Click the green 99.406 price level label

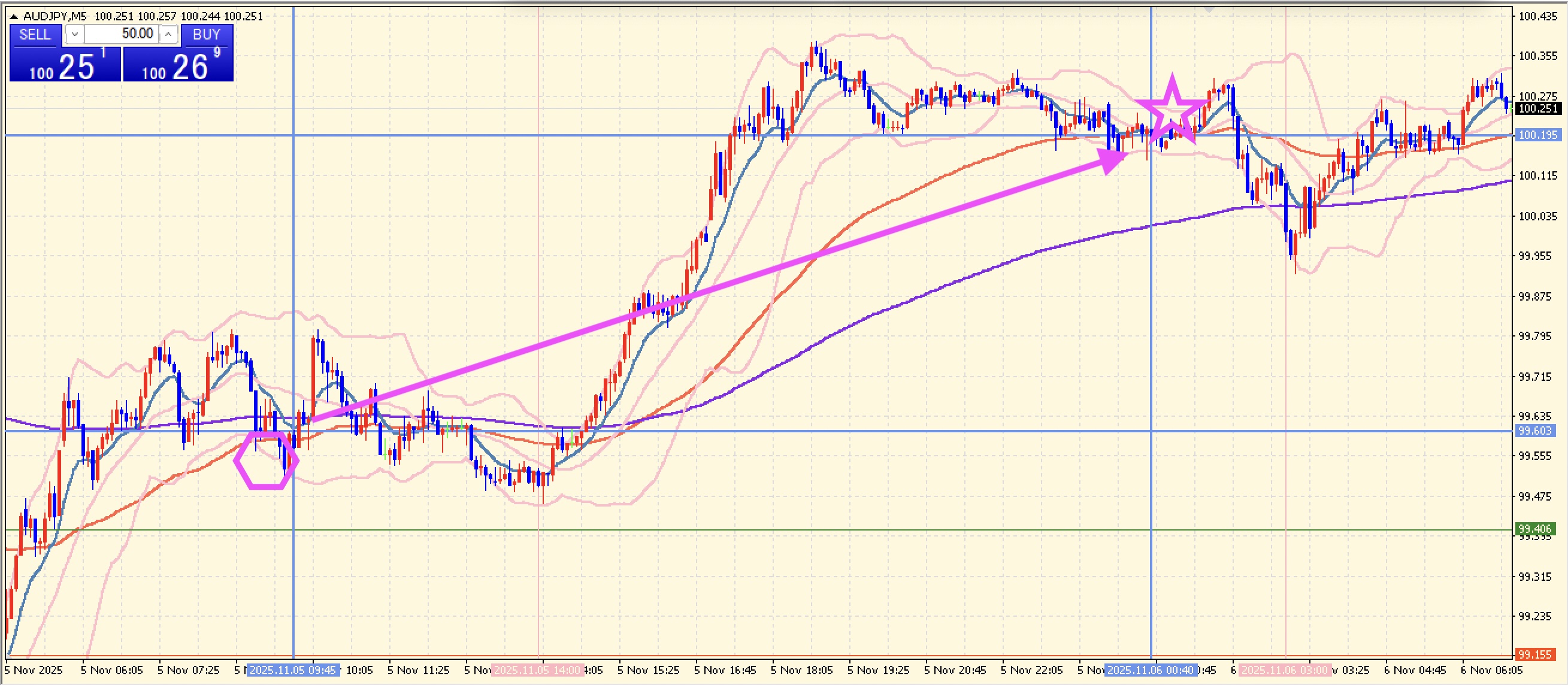[x=1537, y=529]
